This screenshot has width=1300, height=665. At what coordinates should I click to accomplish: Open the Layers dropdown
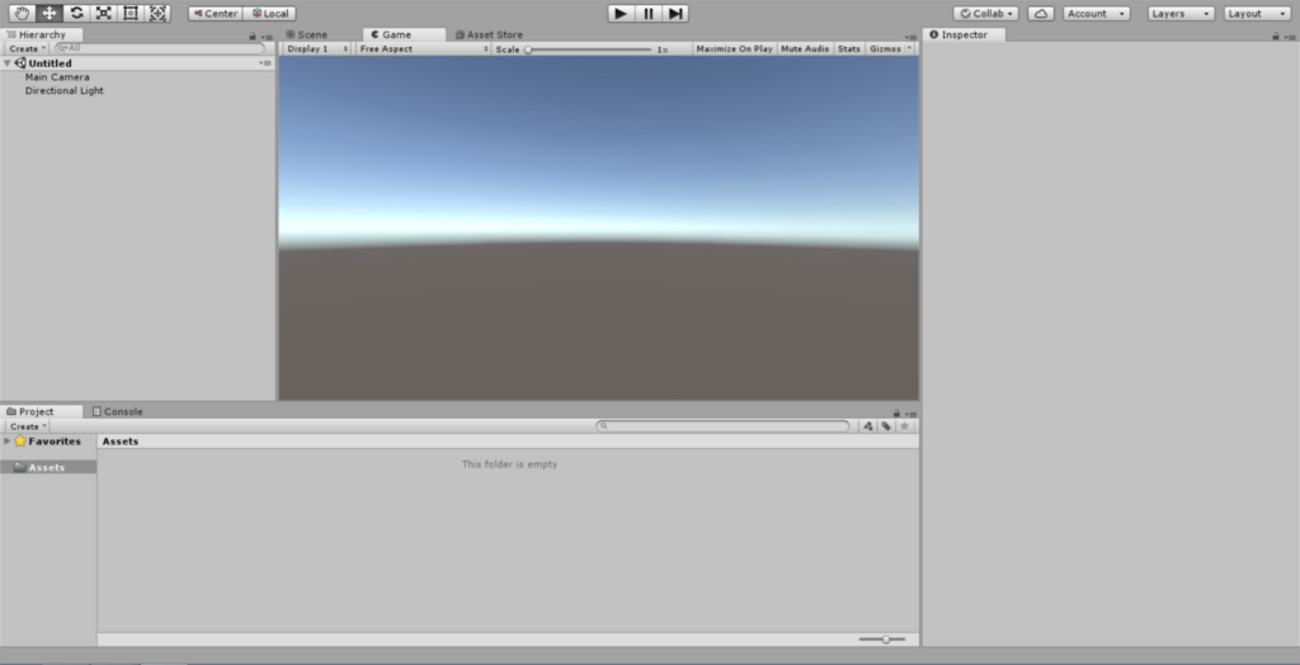pyautogui.click(x=1181, y=13)
